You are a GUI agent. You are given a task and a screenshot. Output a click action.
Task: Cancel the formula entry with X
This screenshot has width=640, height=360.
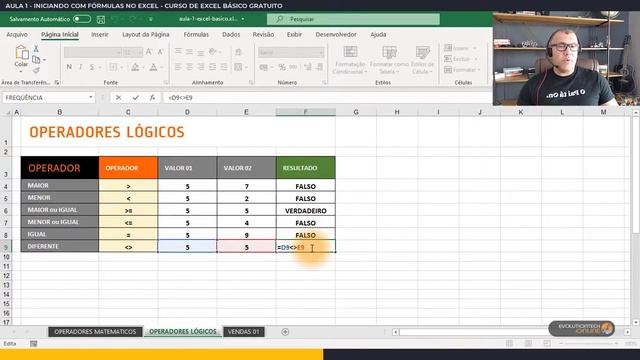coord(118,98)
